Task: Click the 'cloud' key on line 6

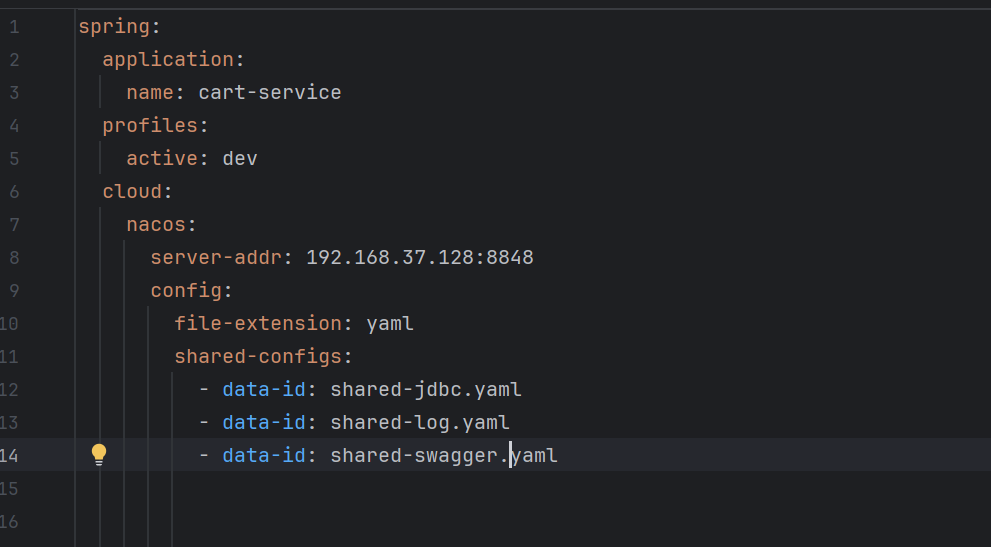Action: (x=132, y=192)
